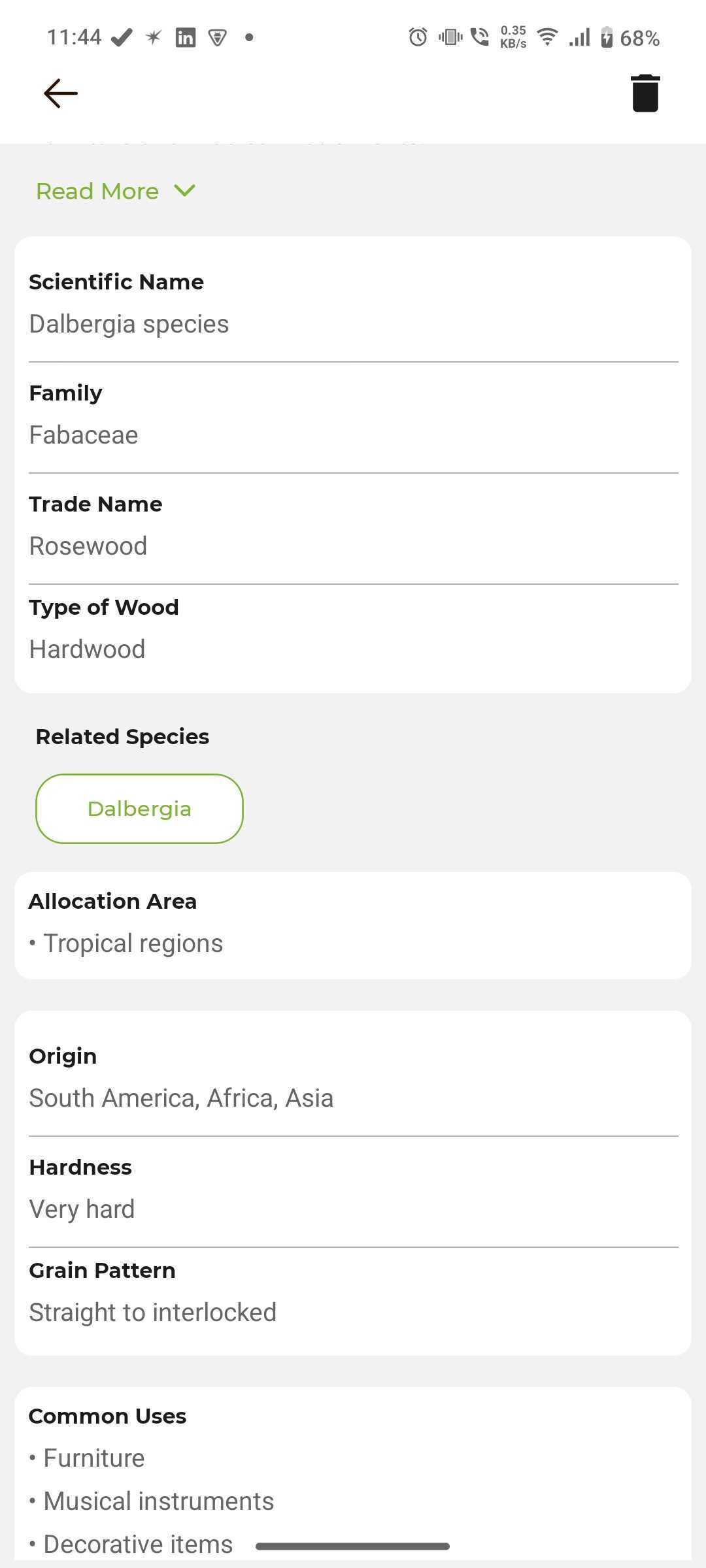Tap the Musical instruments common use item
The height and width of the screenshot is (1568, 706).
158,1501
